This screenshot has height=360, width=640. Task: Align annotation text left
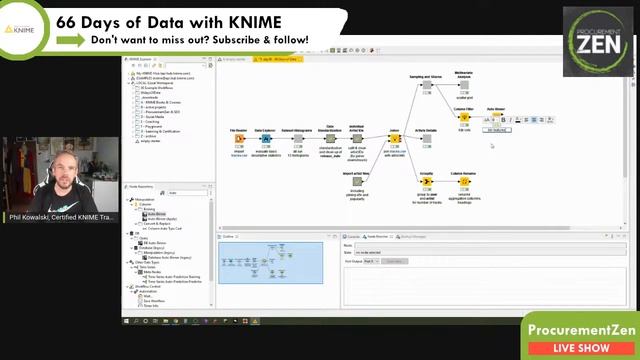coord(526,120)
